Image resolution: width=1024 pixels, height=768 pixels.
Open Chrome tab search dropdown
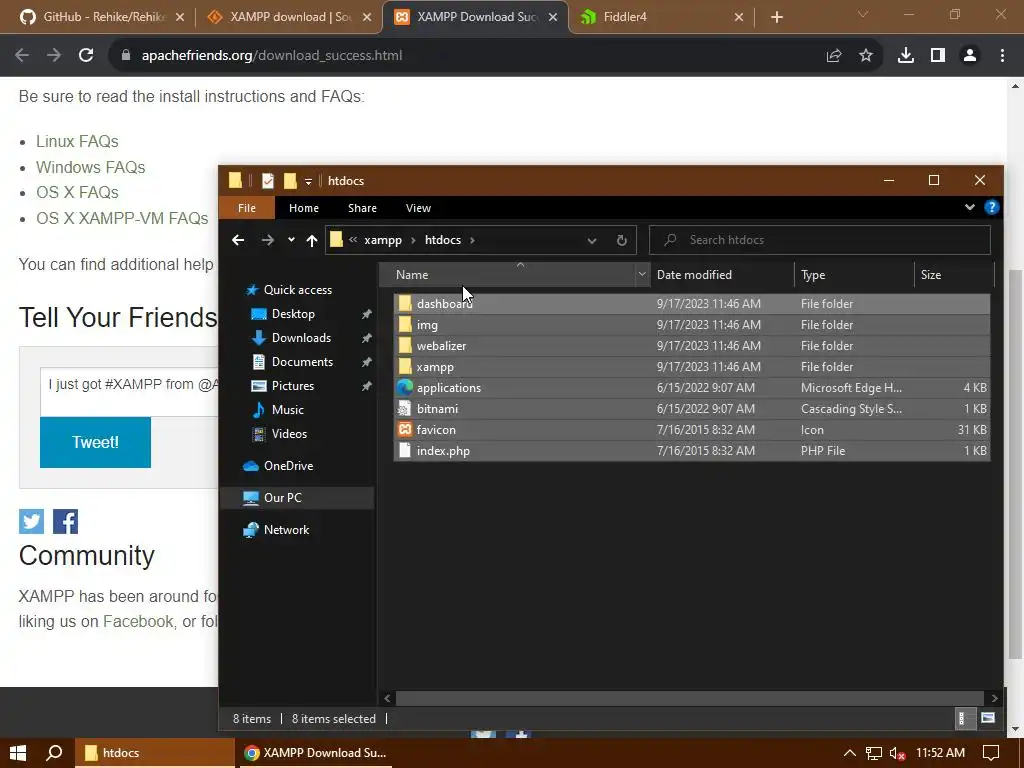point(863,14)
